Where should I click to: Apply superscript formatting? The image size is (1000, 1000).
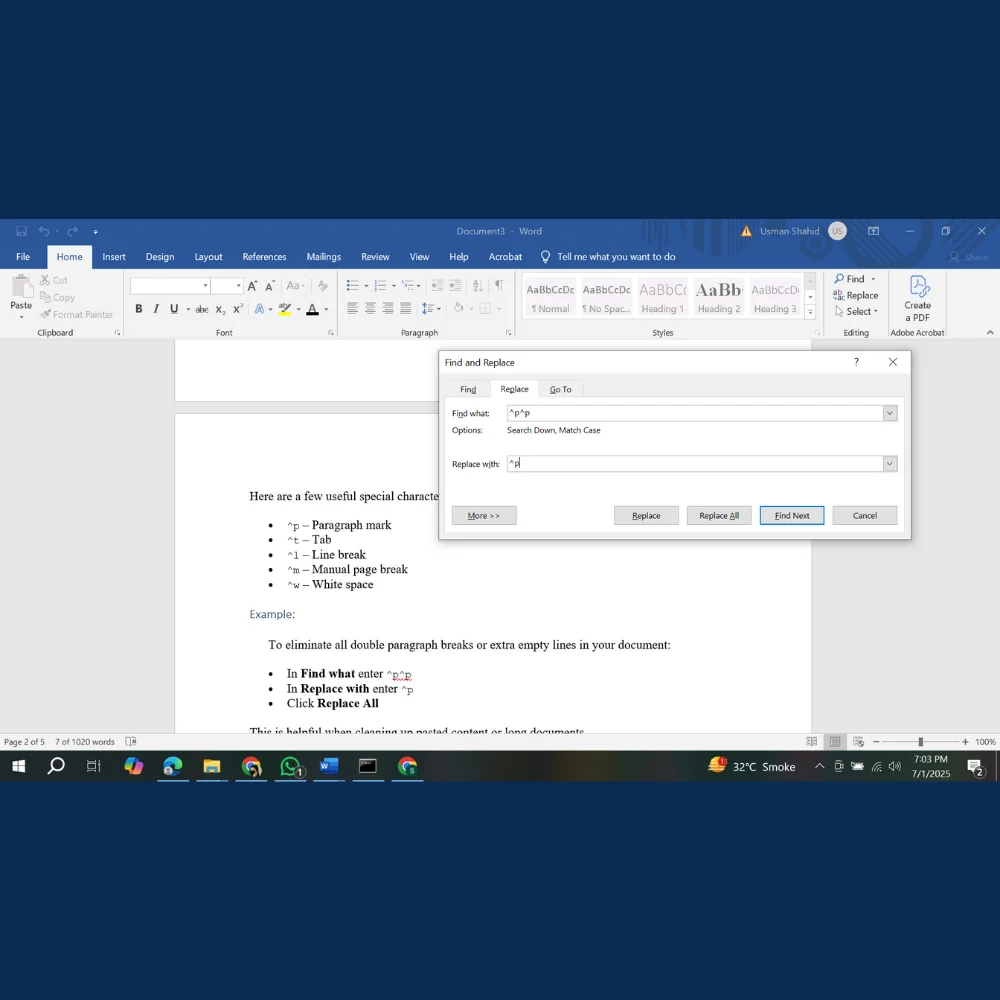tap(238, 309)
